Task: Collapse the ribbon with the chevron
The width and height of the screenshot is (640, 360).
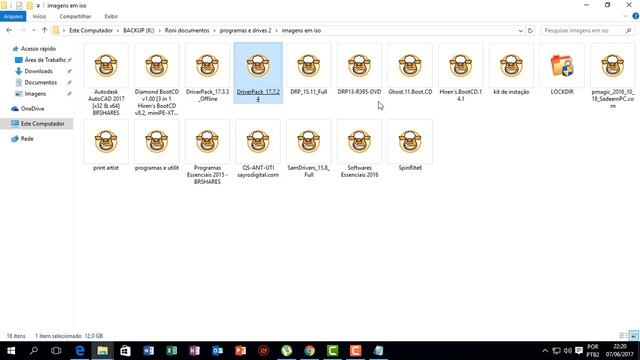Action: point(625,16)
